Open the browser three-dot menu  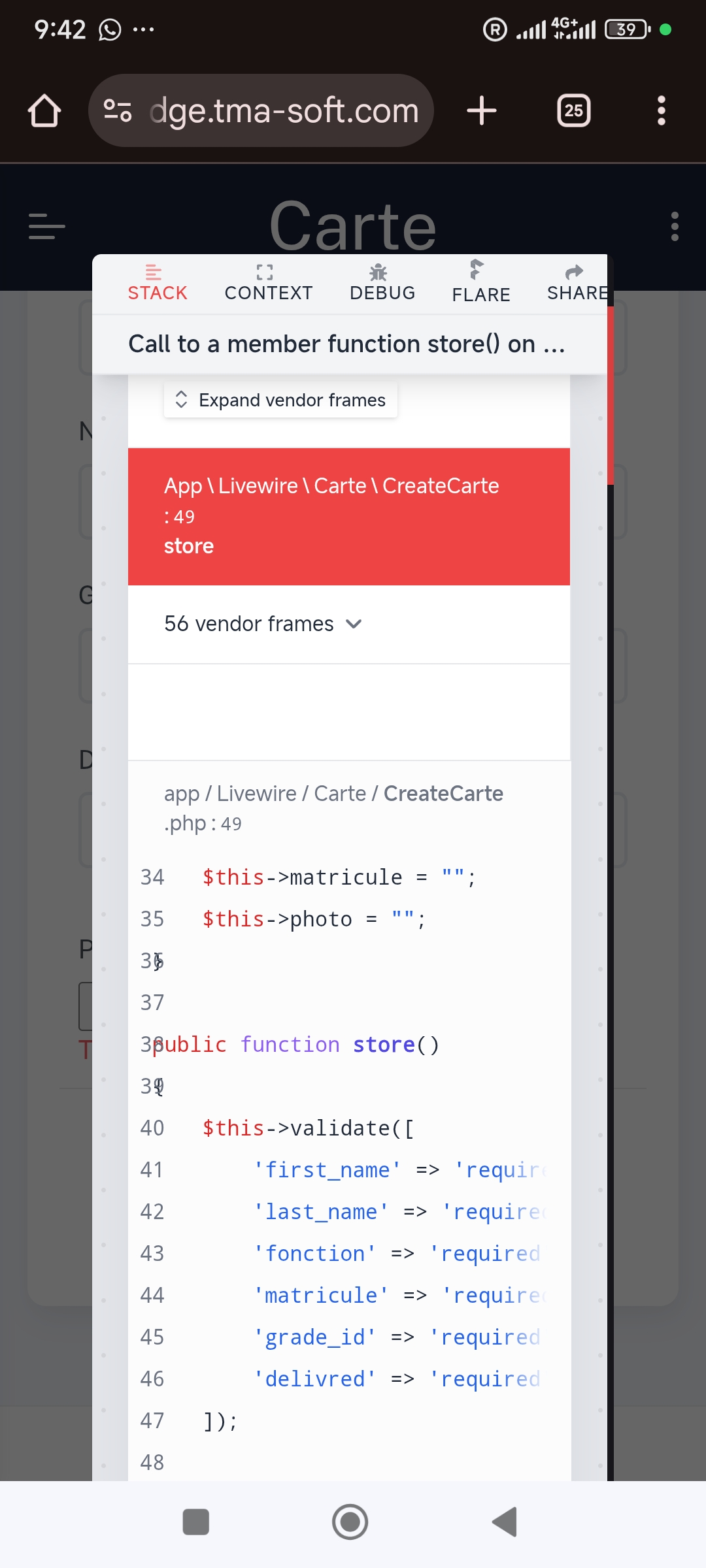pos(661,110)
